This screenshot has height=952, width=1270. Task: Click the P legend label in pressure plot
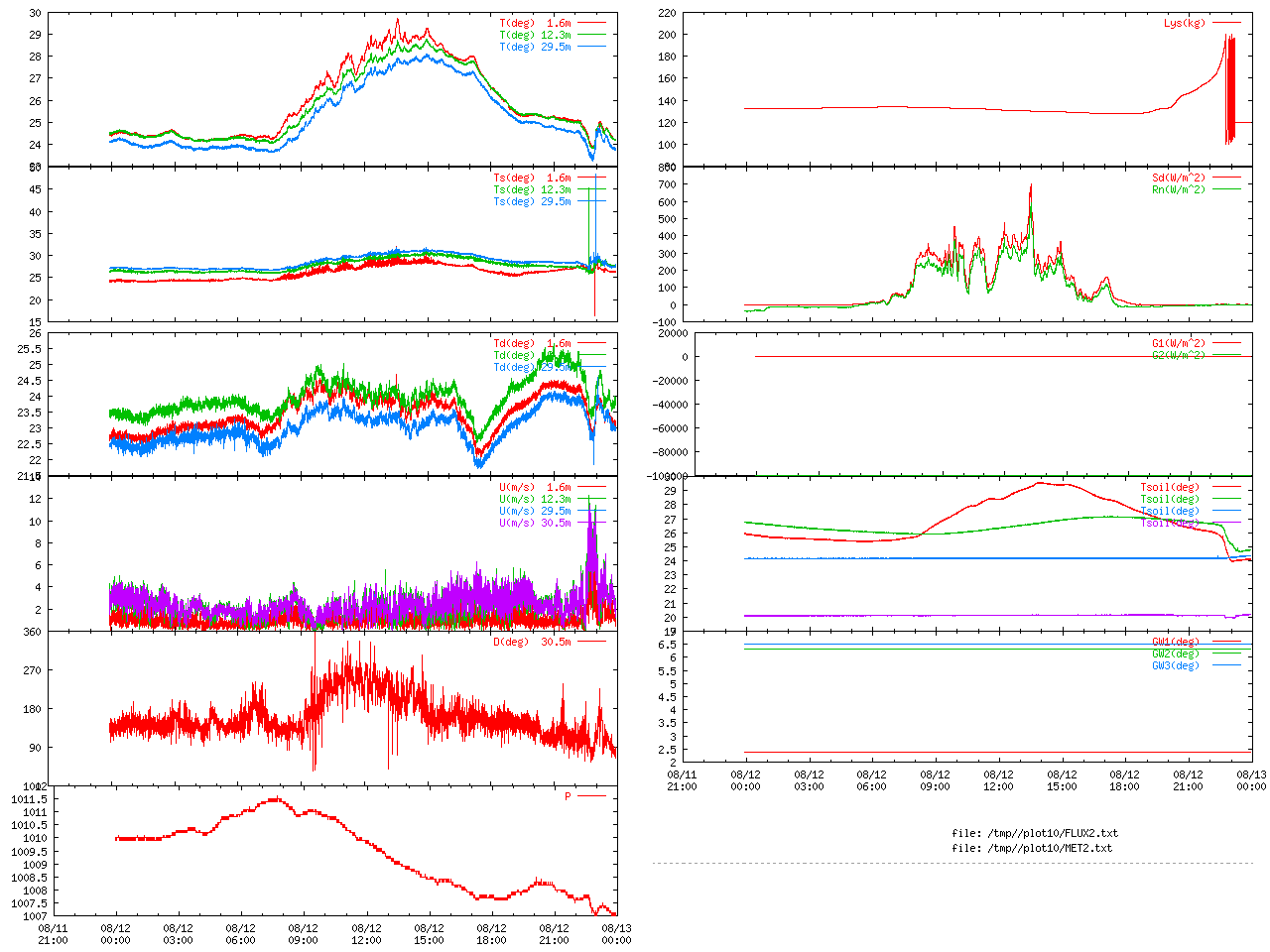568,796
